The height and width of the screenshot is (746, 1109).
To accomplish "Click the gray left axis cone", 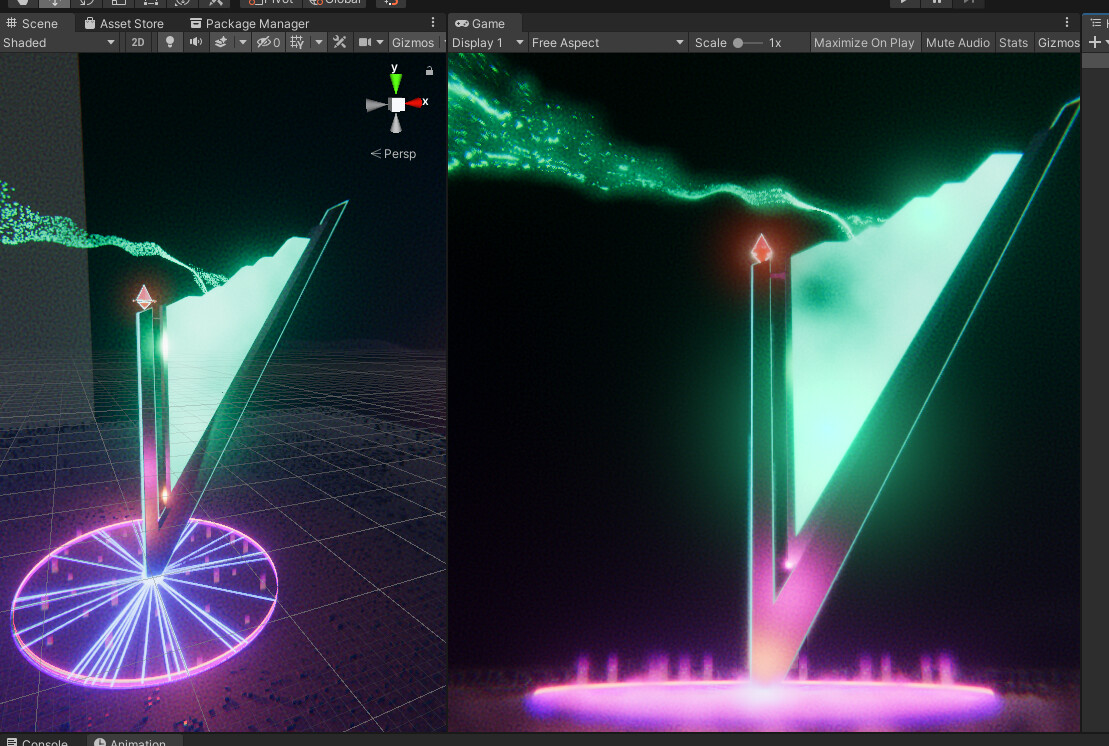I will tap(376, 105).
